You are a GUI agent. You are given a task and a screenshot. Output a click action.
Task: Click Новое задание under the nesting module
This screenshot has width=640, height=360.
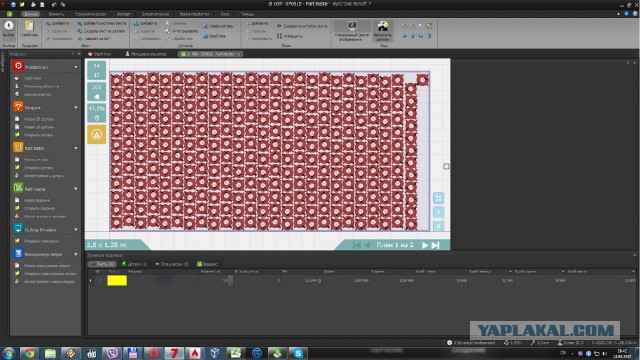pyautogui.click(x=36, y=200)
